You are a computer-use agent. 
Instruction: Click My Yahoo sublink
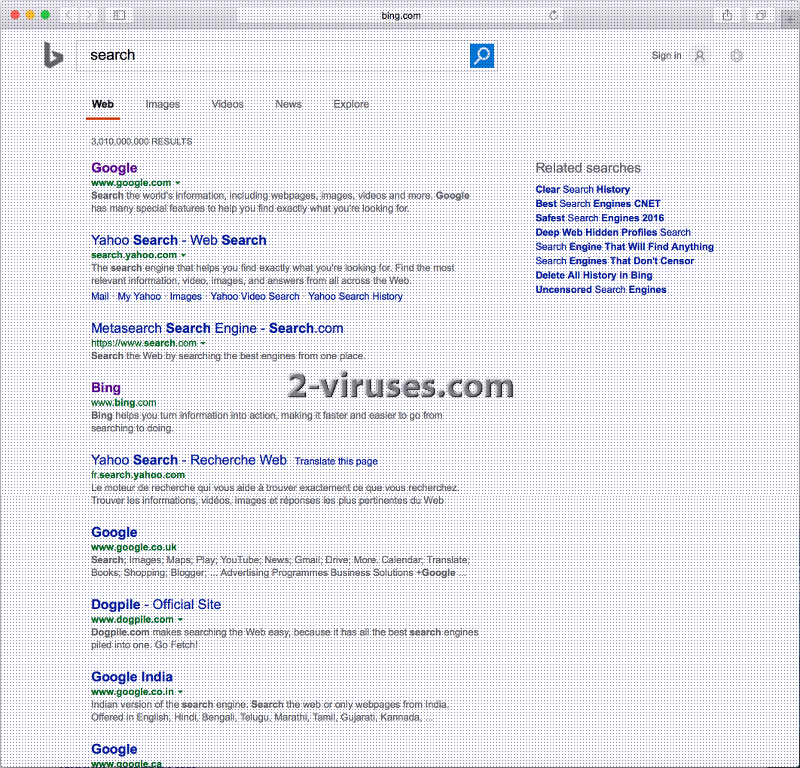[x=139, y=296]
